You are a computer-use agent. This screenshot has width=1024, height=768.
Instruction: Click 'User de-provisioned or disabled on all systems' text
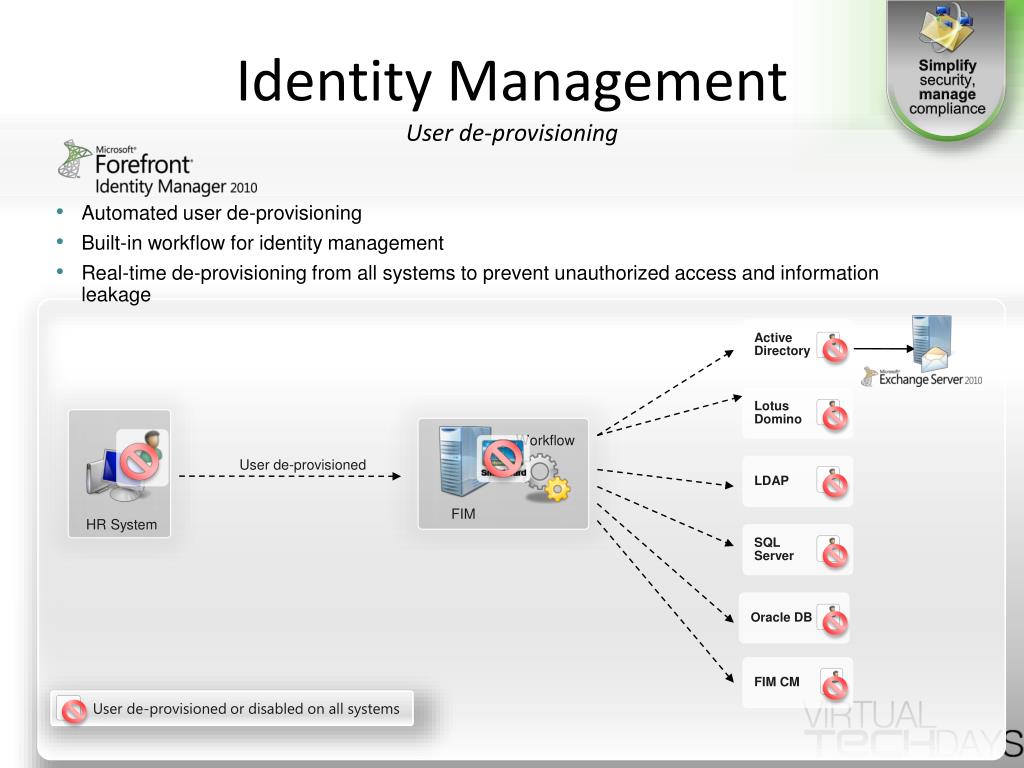click(x=246, y=709)
